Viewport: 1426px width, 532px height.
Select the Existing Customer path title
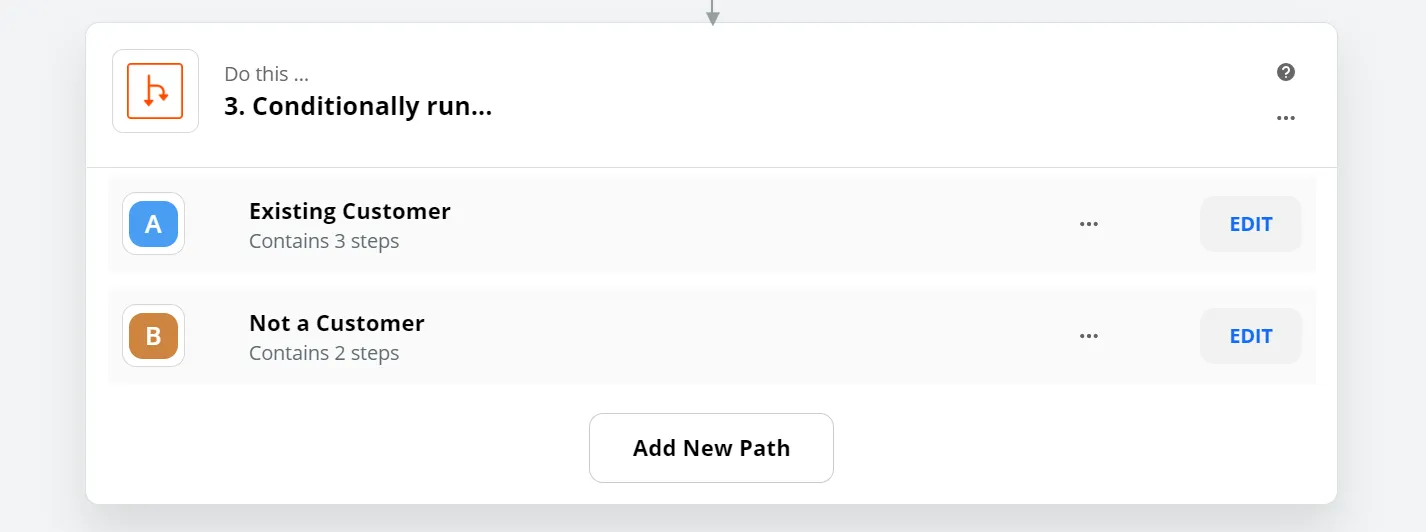[x=349, y=211]
